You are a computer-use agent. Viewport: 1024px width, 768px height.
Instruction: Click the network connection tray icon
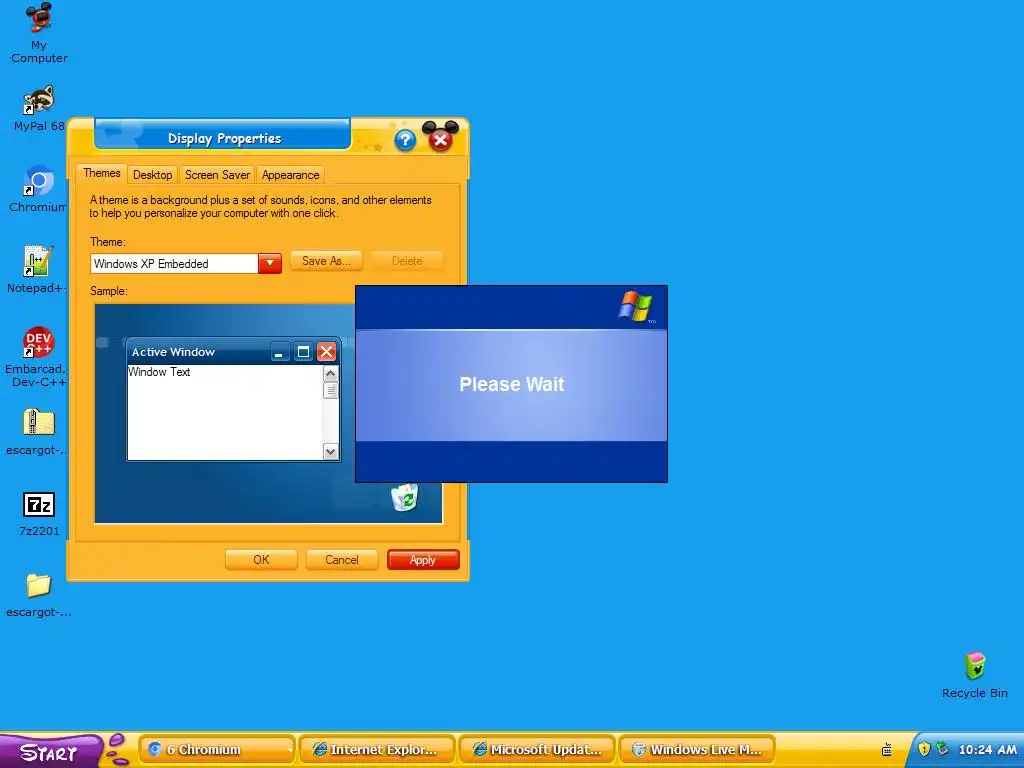tap(942, 749)
